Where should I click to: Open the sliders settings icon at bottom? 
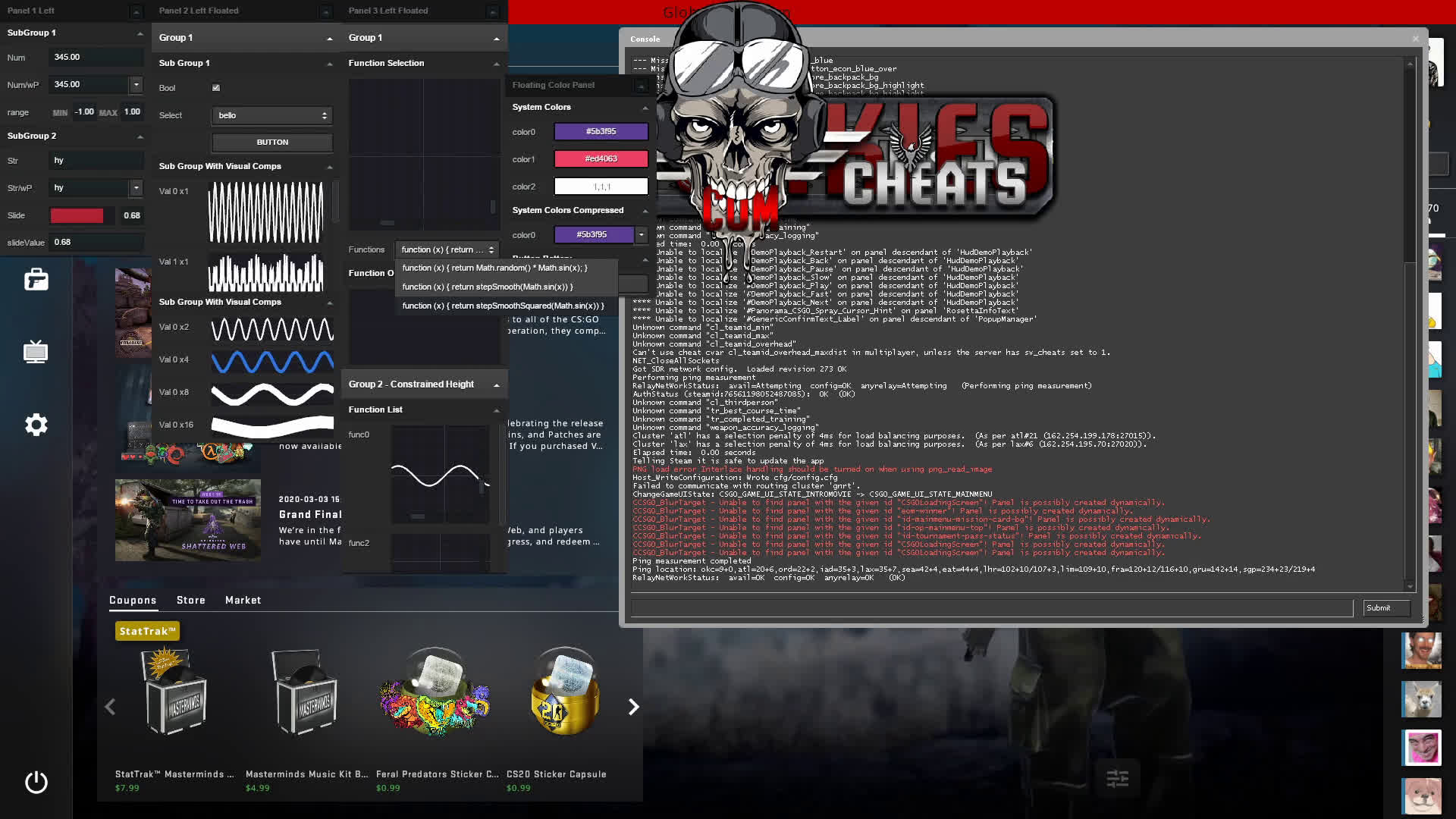pyautogui.click(x=1117, y=779)
